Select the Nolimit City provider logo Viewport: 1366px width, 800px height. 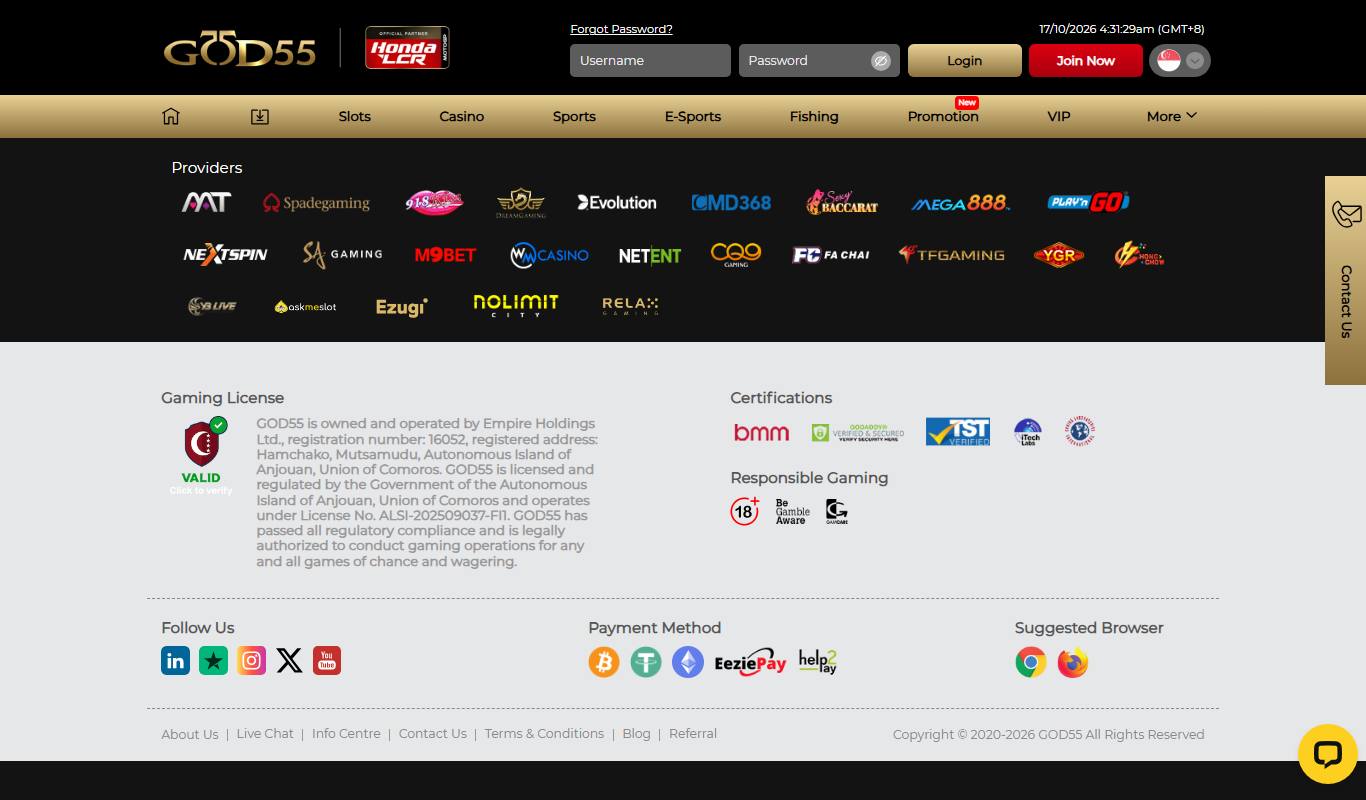(x=516, y=305)
